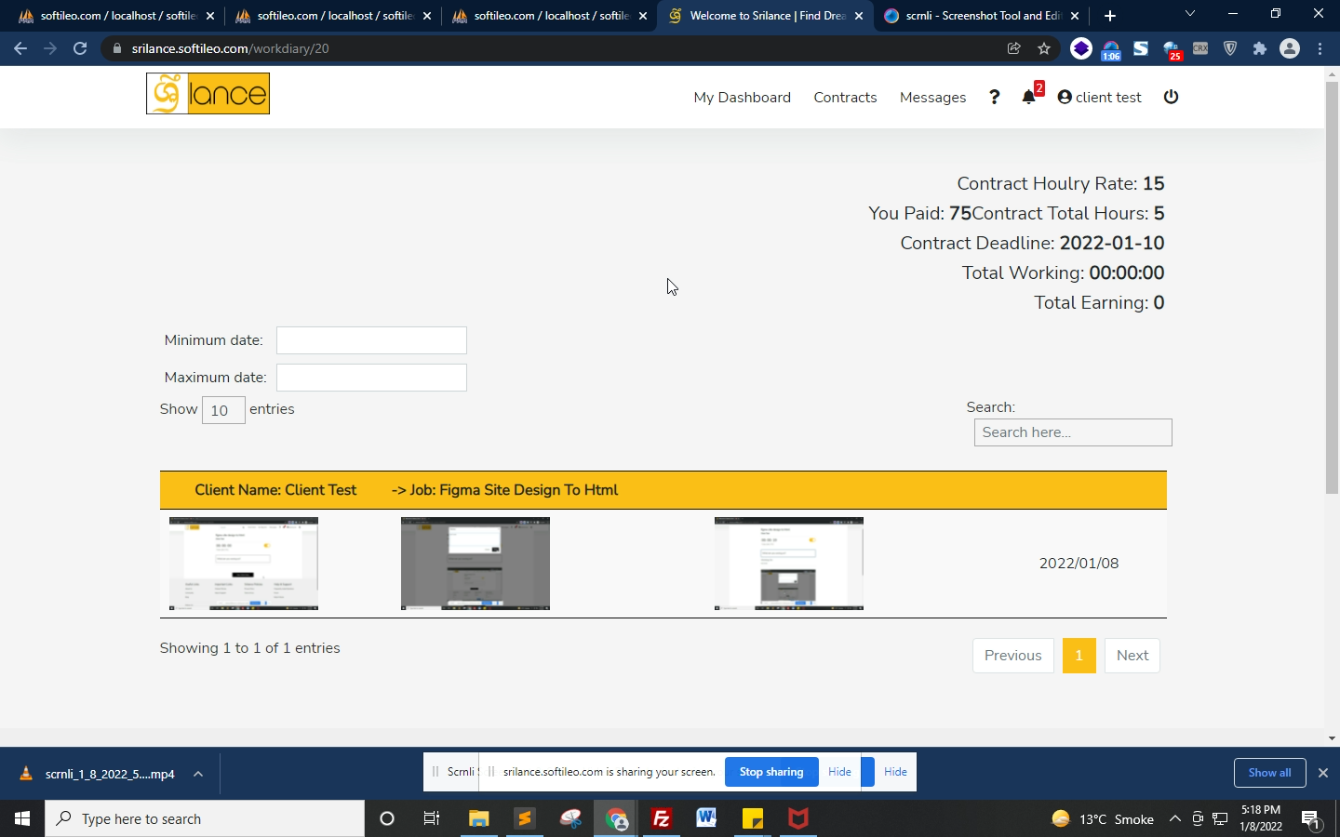This screenshot has height=837, width=1340.
Task: Click the power logout icon
Action: tap(1171, 97)
